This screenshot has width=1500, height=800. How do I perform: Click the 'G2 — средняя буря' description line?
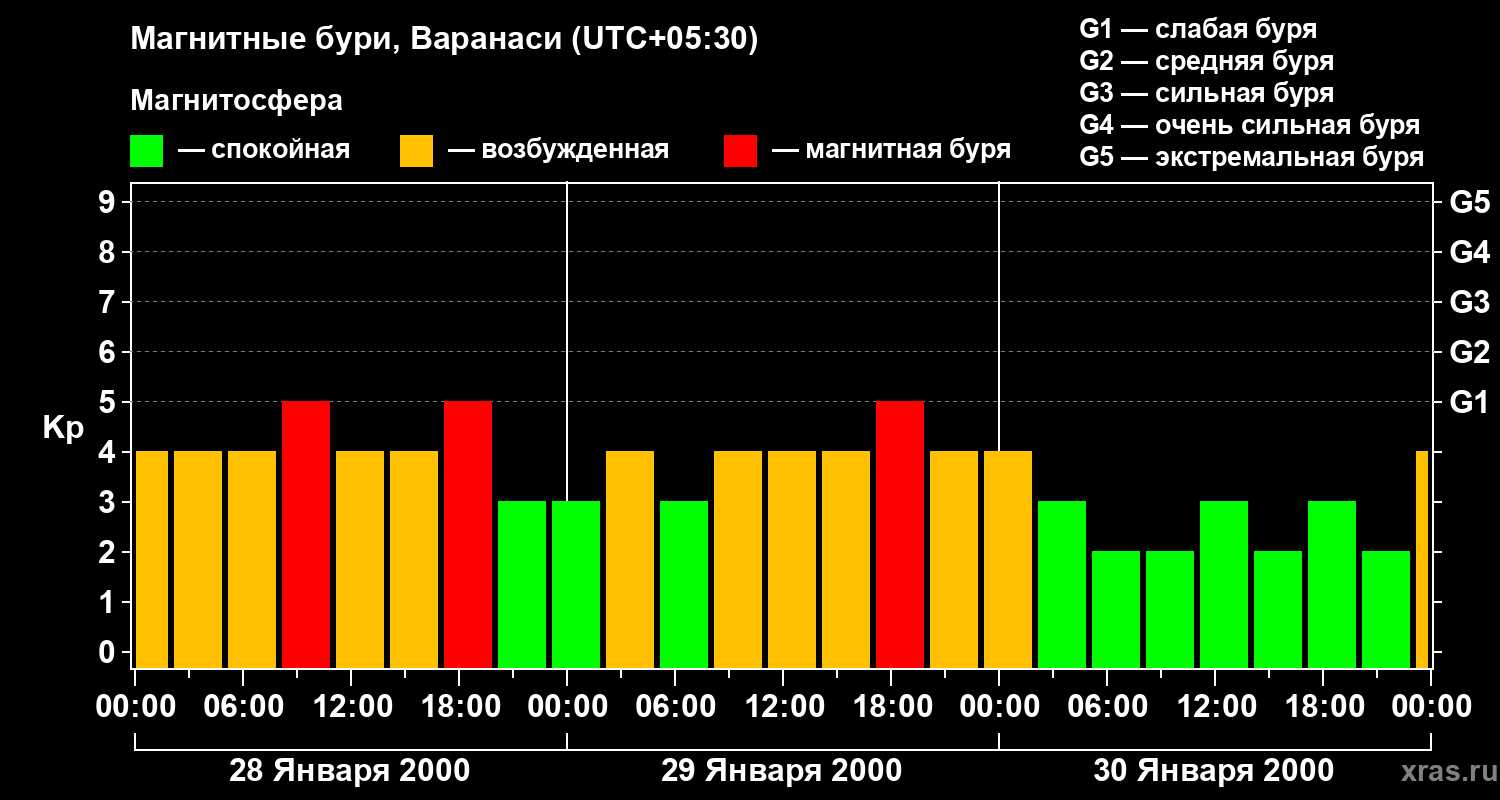1206,61
